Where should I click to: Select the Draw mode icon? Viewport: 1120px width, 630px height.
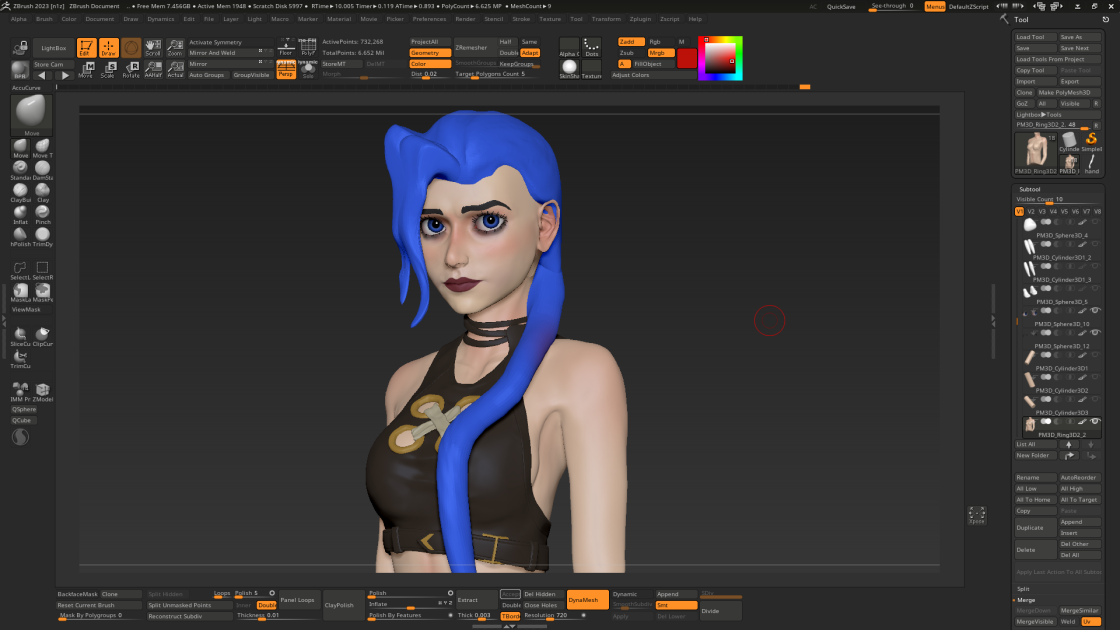[109, 48]
